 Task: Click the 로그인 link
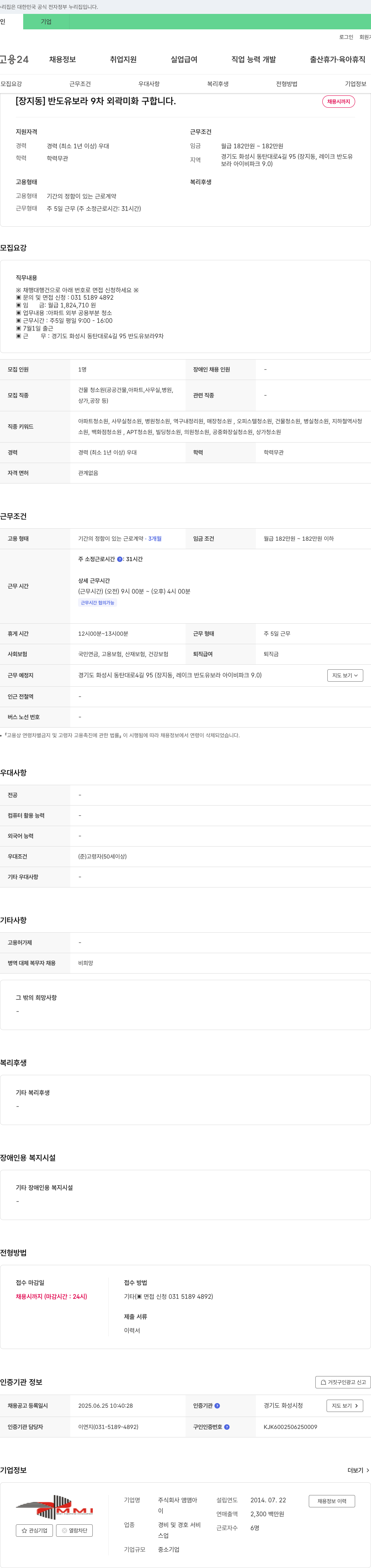pyautogui.click(x=346, y=37)
